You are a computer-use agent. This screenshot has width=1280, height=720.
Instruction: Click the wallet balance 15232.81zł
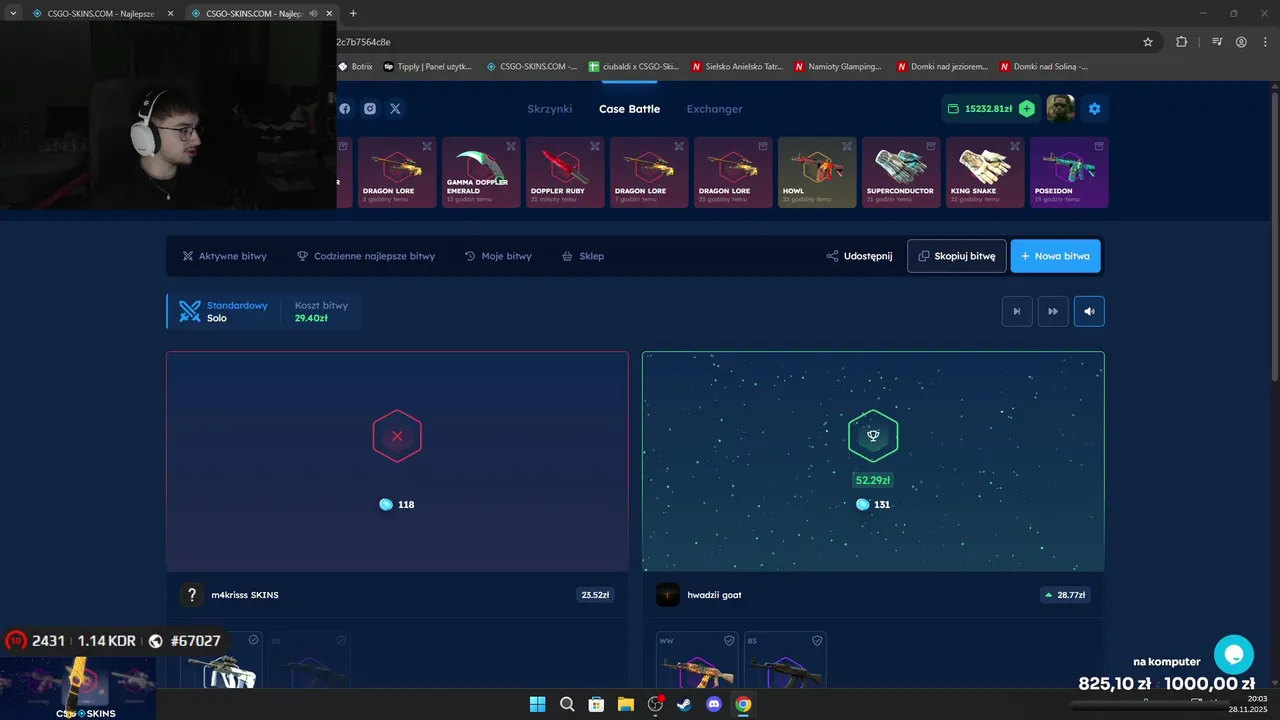988,108
